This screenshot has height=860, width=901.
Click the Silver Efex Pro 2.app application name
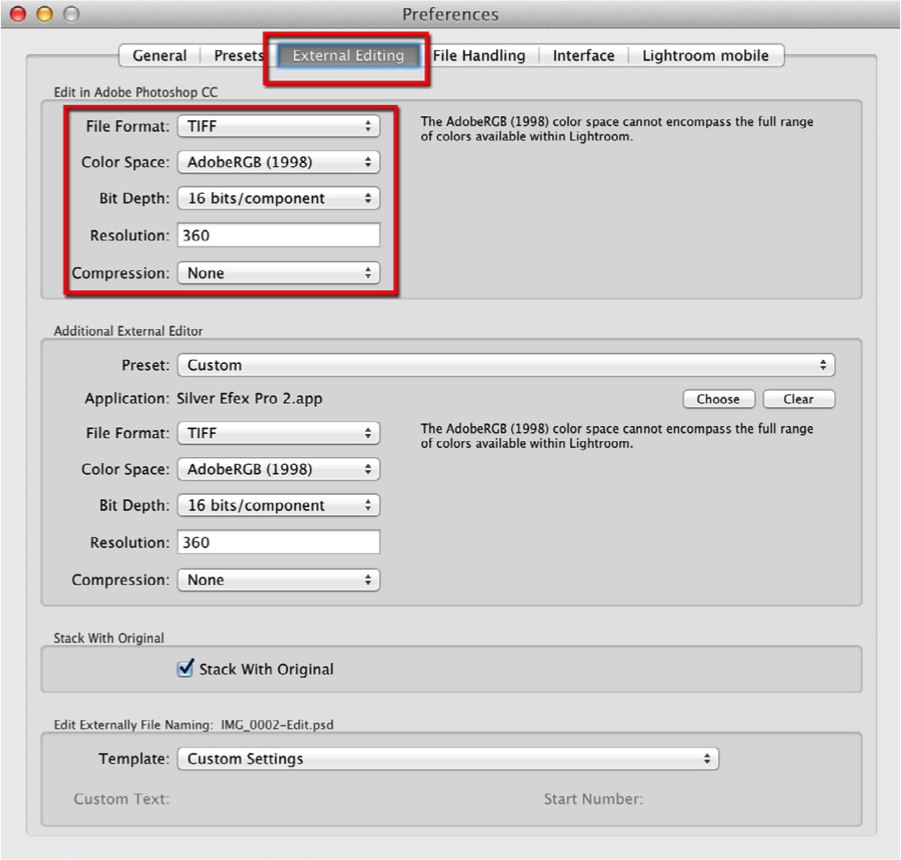249,399
